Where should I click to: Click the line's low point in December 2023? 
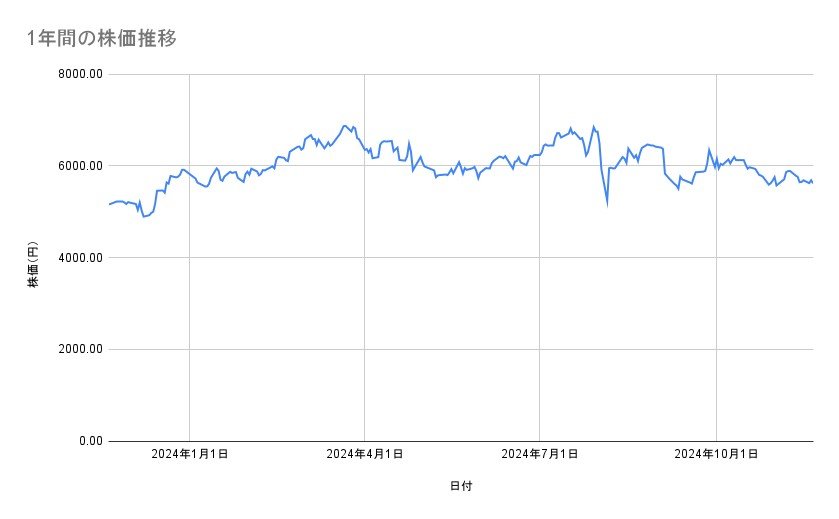[x=144, y=216]
